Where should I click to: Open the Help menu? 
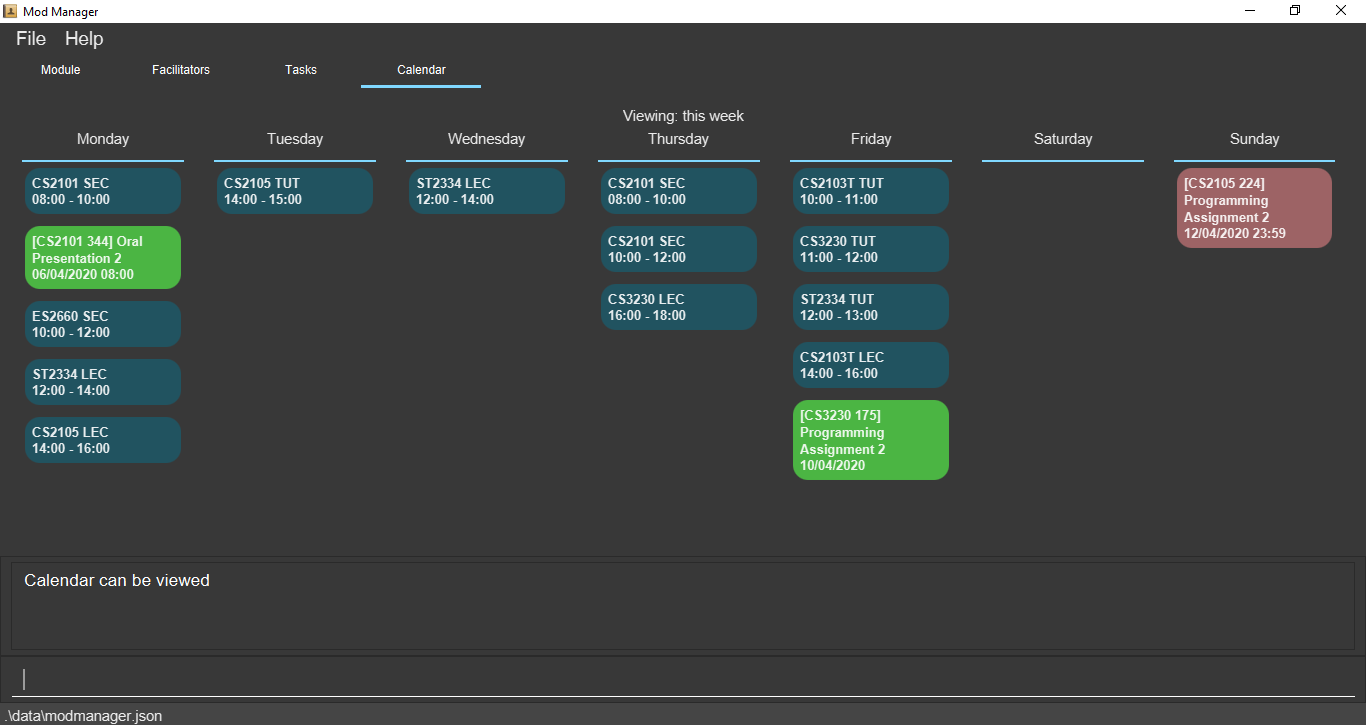pyautogui.click(x=84, y=39)
